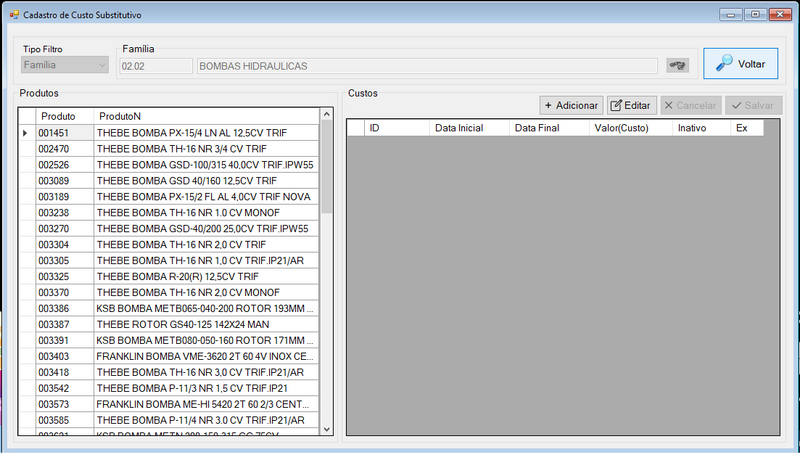This screenshot has width=800, height=460.
Task: Select product code 003418
Action: (x=65, y=372)
